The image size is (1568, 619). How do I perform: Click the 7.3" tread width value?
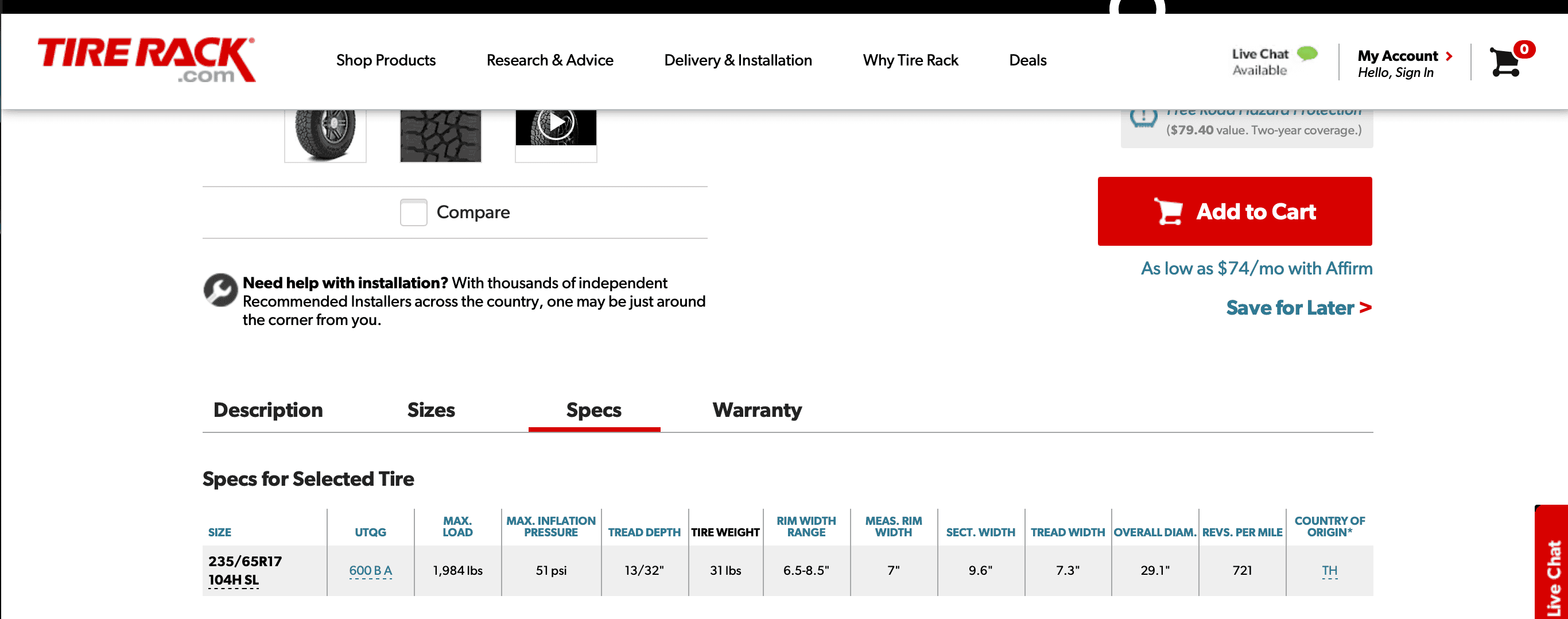coord(1067,571)
